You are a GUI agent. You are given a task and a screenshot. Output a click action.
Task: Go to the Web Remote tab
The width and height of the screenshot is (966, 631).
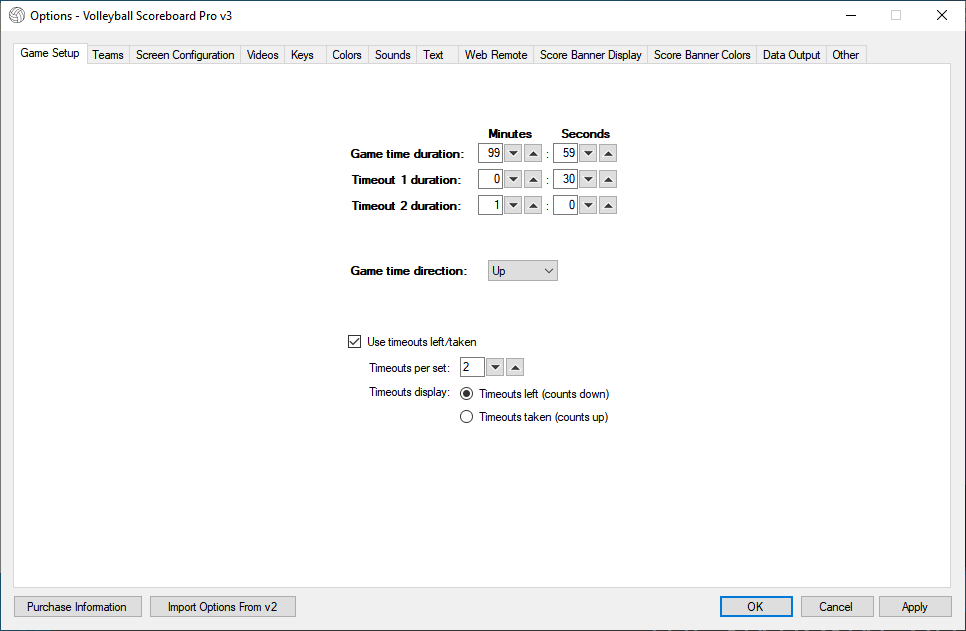click(496, 55)
